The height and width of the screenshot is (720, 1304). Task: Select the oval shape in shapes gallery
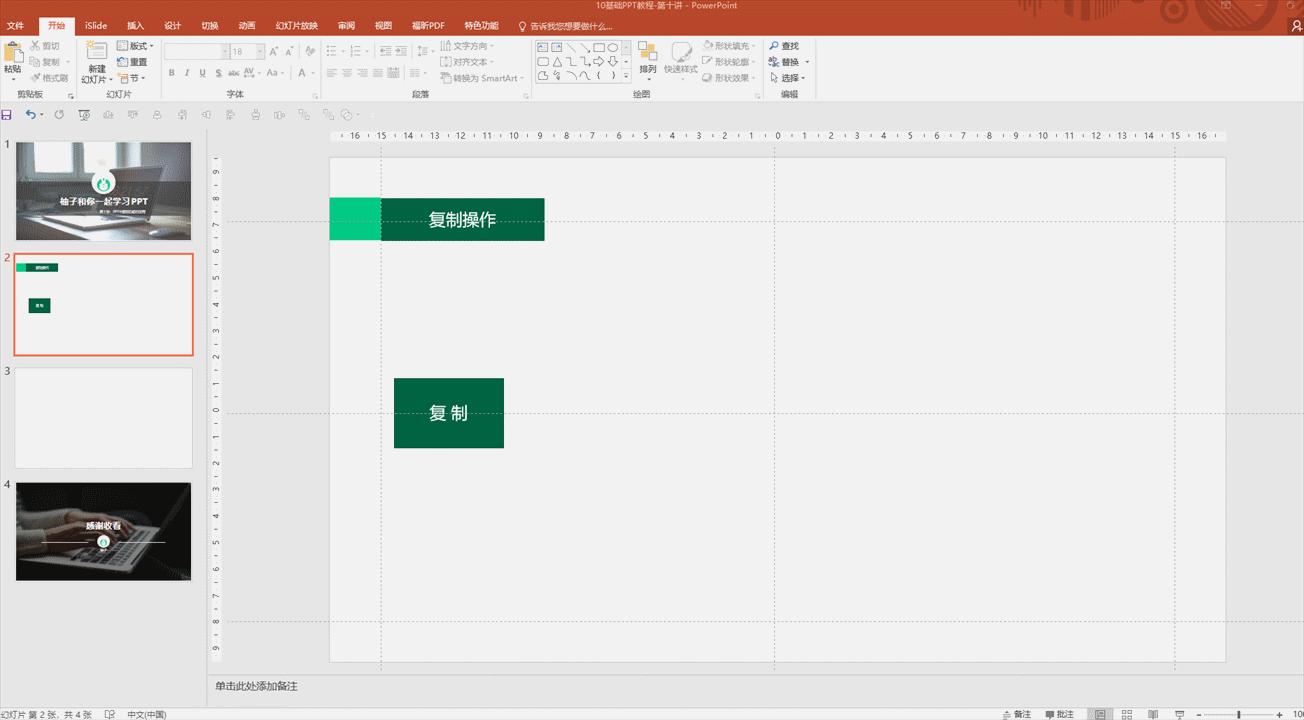coord(613,47)
